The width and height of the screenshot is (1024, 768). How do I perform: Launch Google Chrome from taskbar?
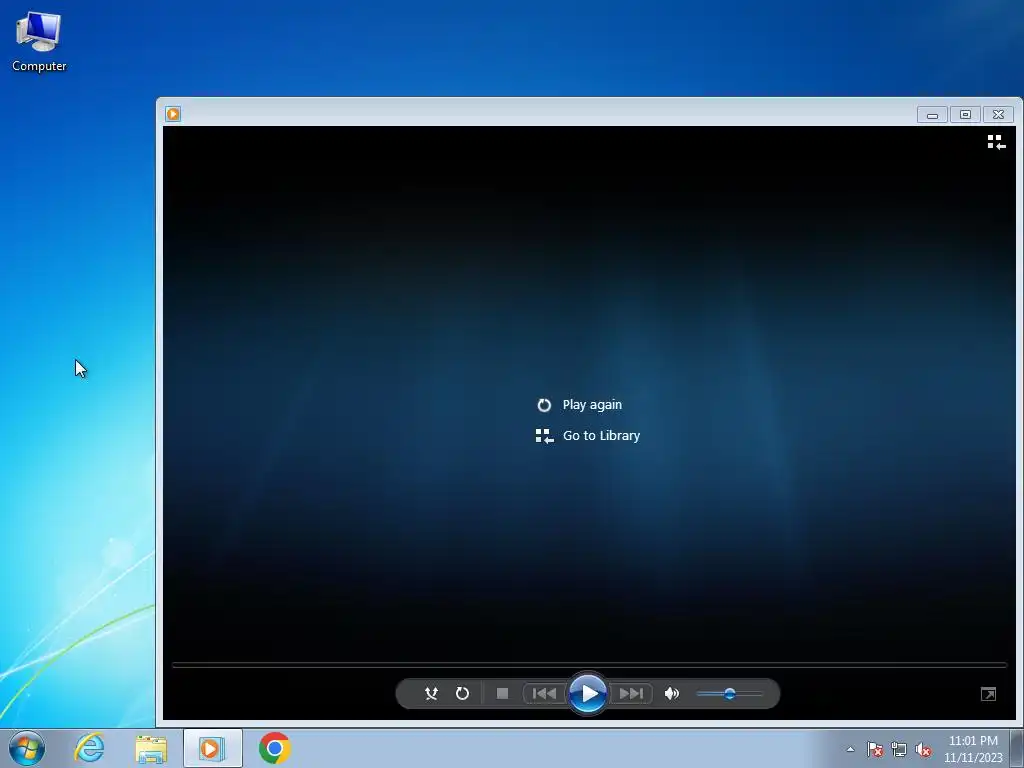click(274, 748)
